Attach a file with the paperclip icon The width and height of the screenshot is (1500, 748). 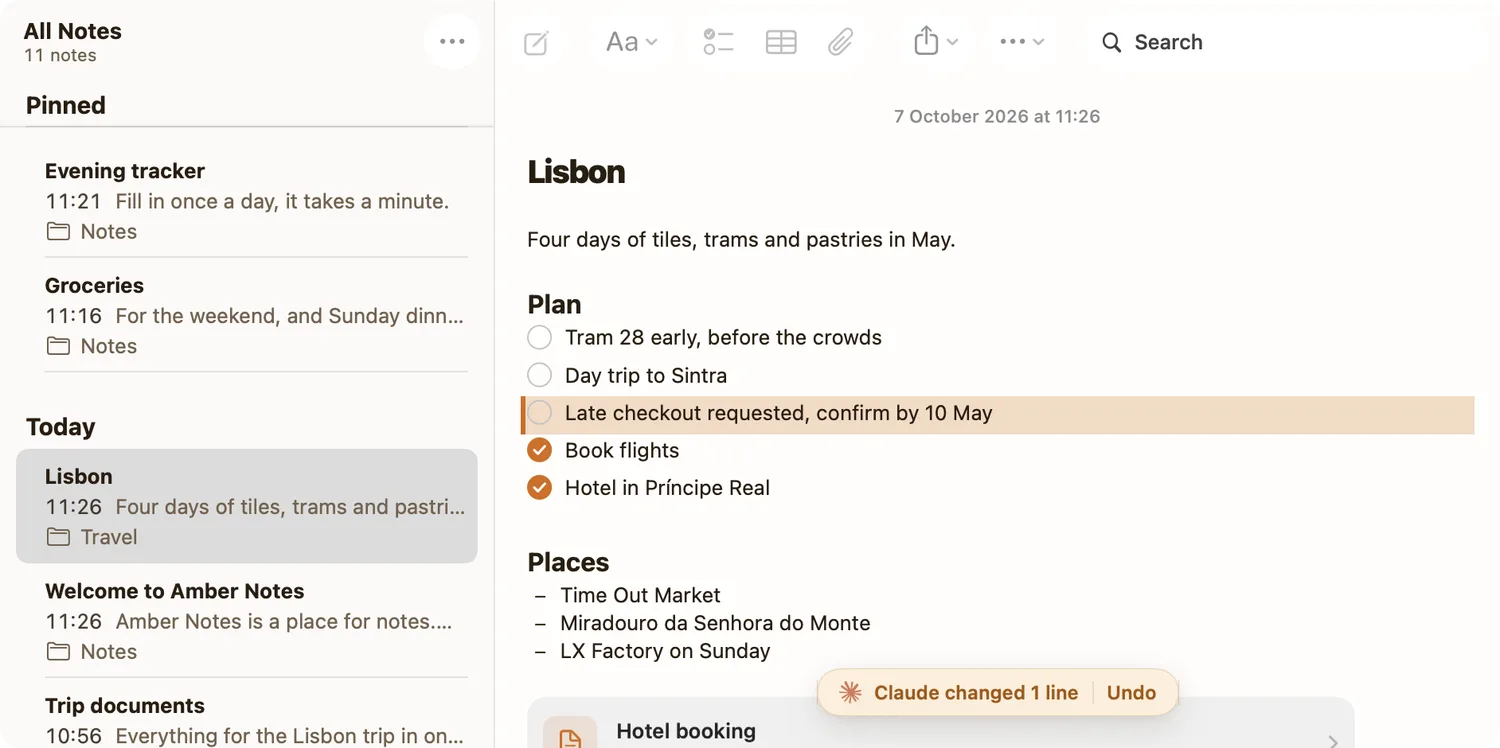pyautogui.click(x=841, y=42)
